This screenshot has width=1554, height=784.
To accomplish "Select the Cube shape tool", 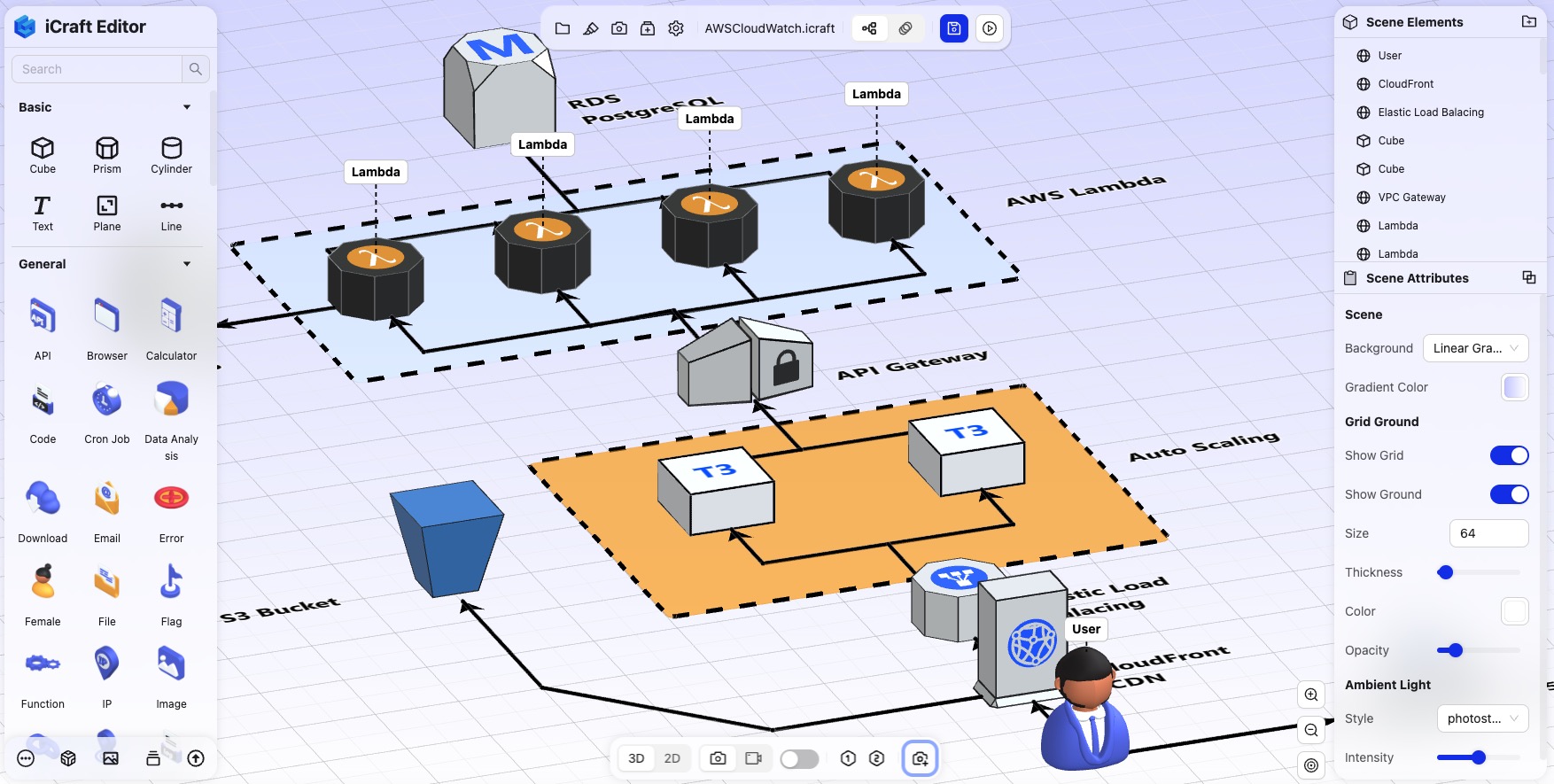I will (x=43, y=155).
